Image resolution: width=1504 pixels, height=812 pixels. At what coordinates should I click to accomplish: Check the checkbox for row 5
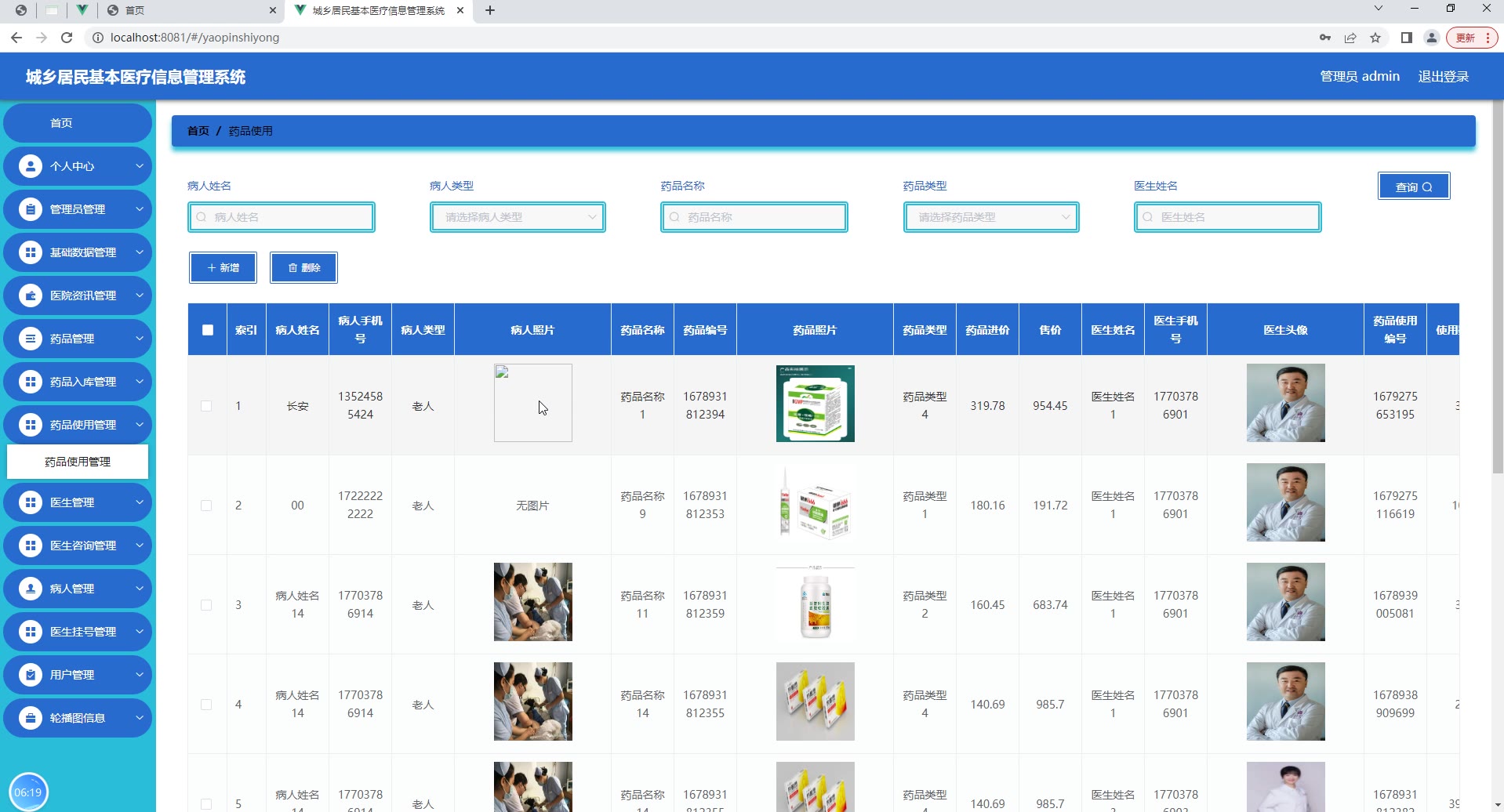click(206, 804)
